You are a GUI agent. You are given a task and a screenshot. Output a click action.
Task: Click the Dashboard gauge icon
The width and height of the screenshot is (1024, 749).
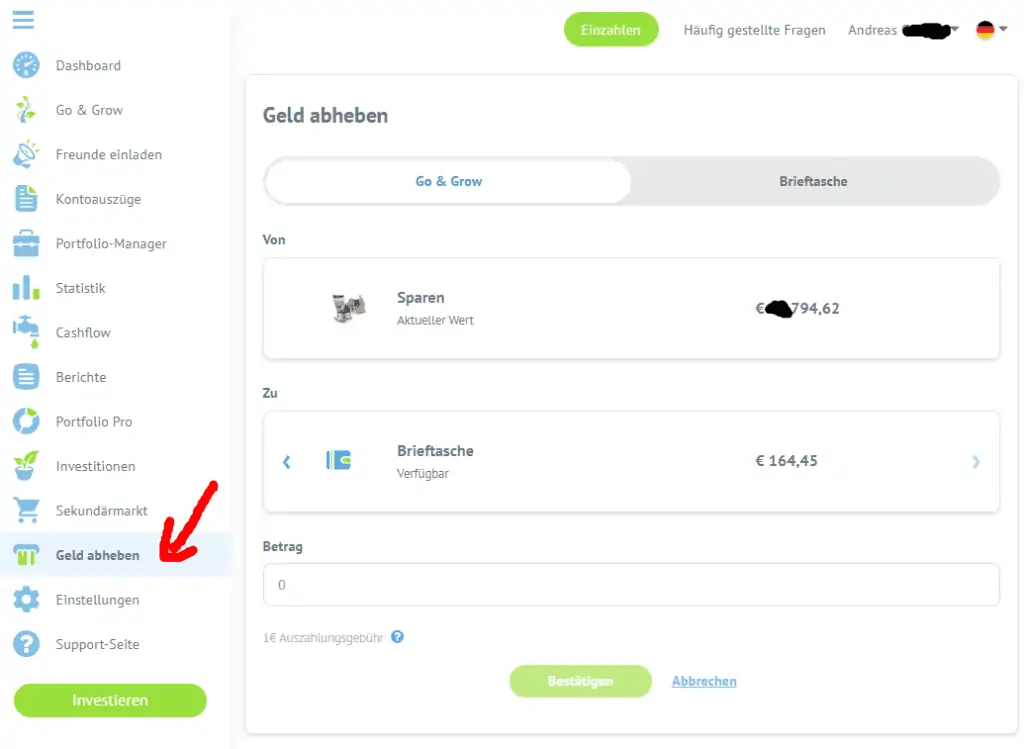click(x=26, y=65)
